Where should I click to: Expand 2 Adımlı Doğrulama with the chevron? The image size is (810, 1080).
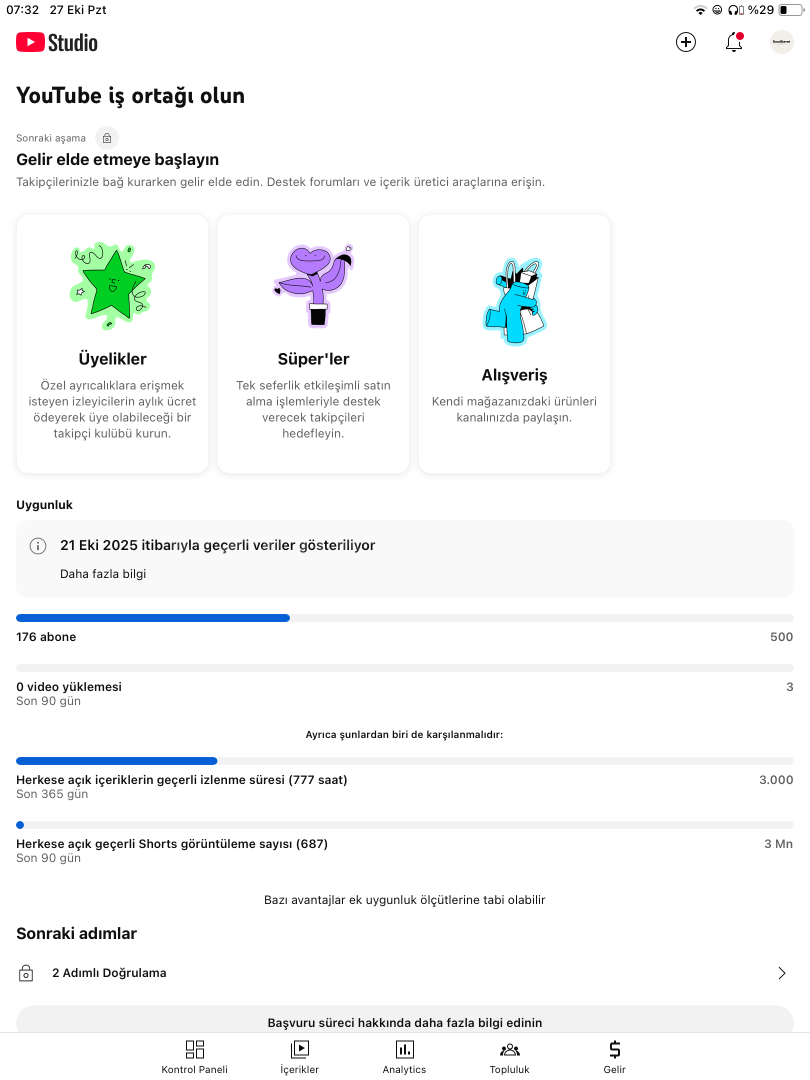782,973
